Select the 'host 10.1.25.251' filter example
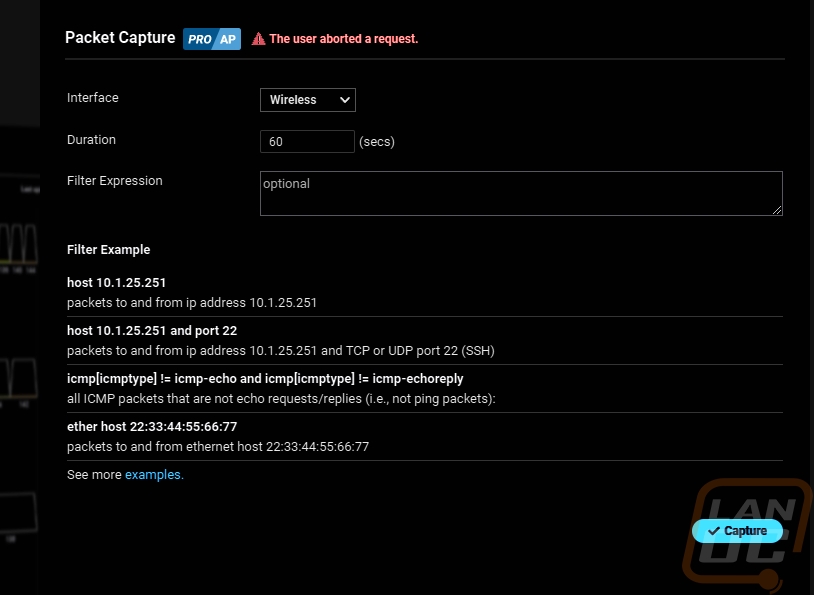Screen dimensions: 814x595 [116, 283]
